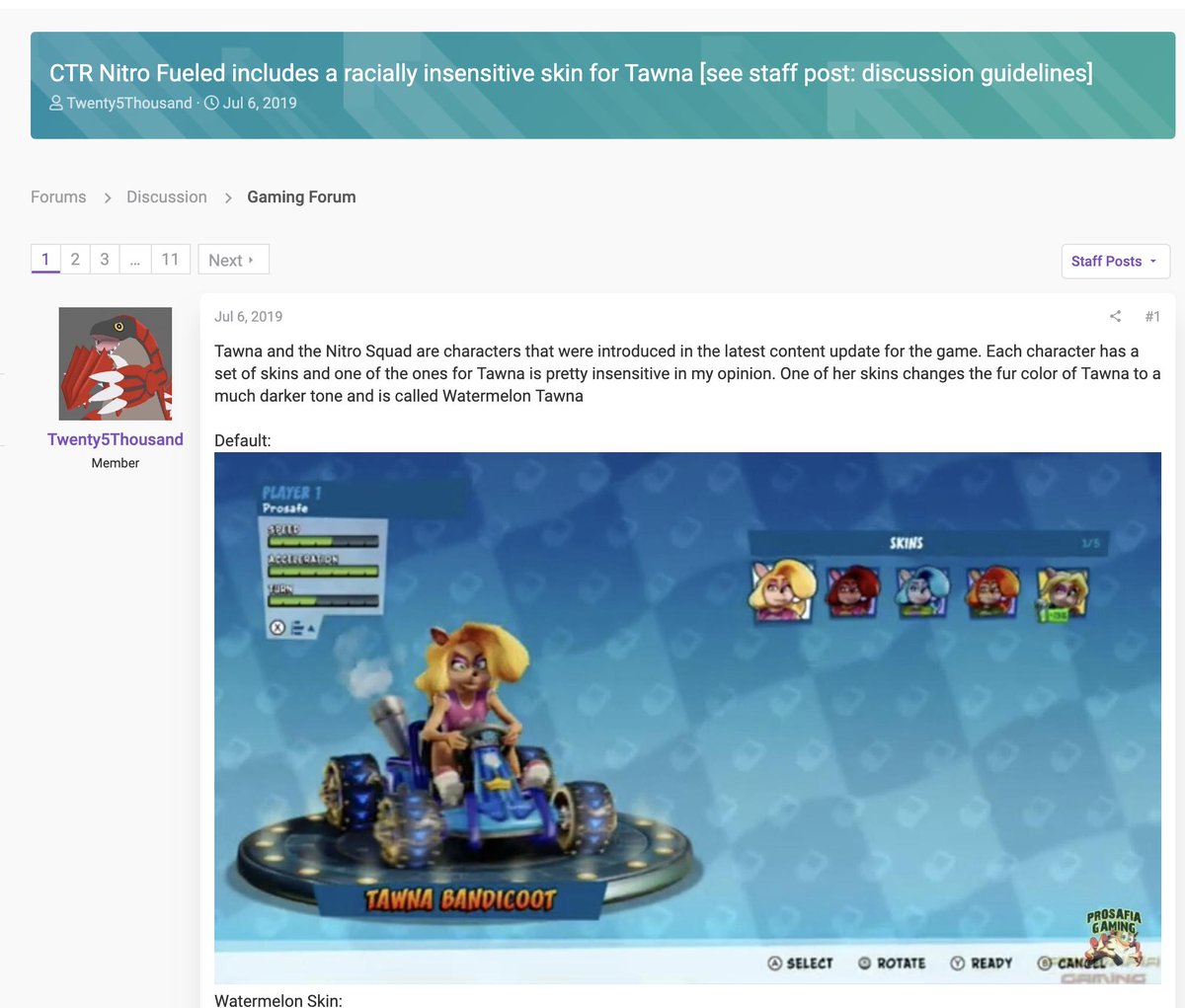Click the clock icon beside header date
Image resolution: width=1185 pixels, height=1008 pixels.
coord(211,103)
